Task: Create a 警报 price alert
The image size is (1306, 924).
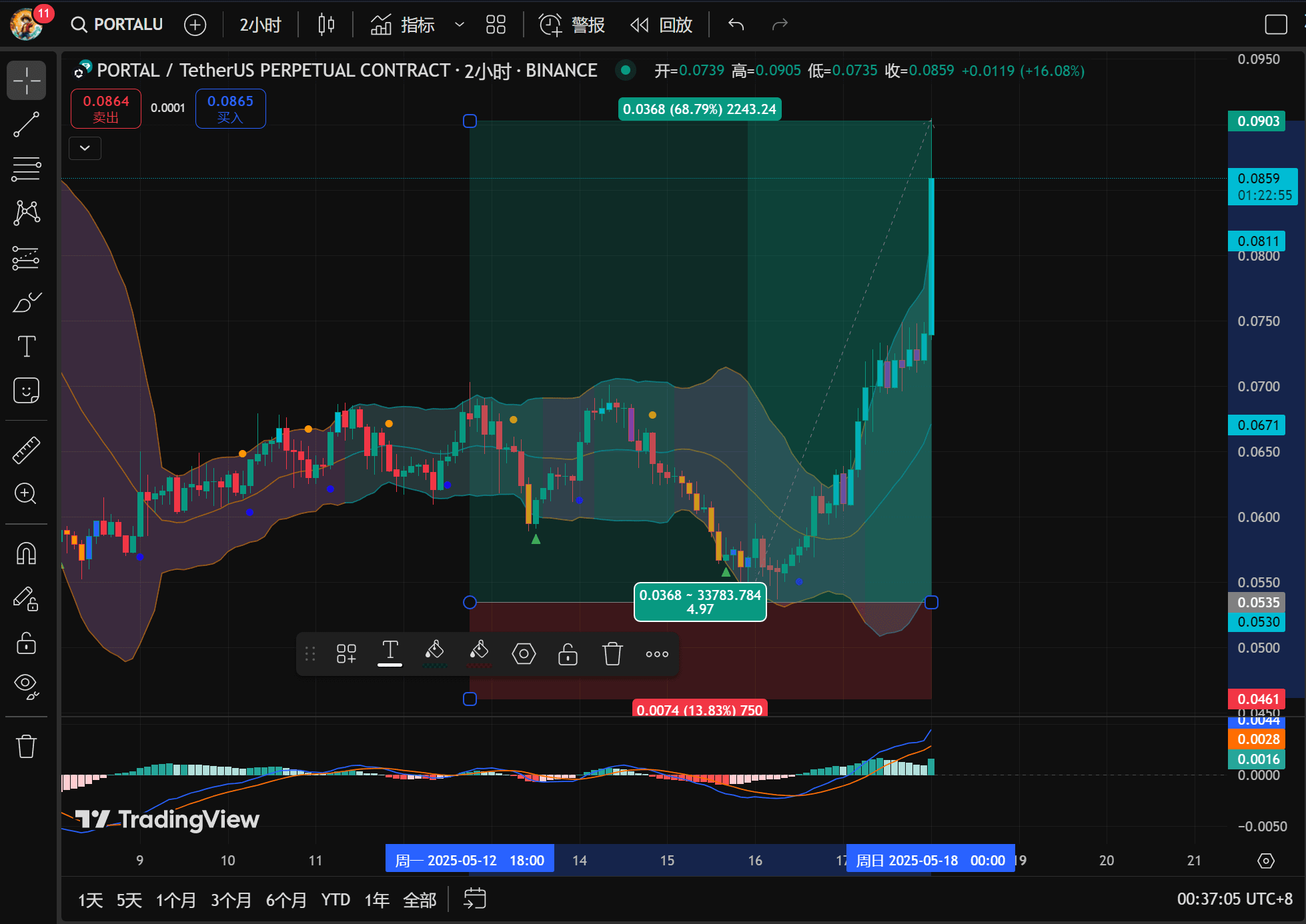Action: (572, 25)
